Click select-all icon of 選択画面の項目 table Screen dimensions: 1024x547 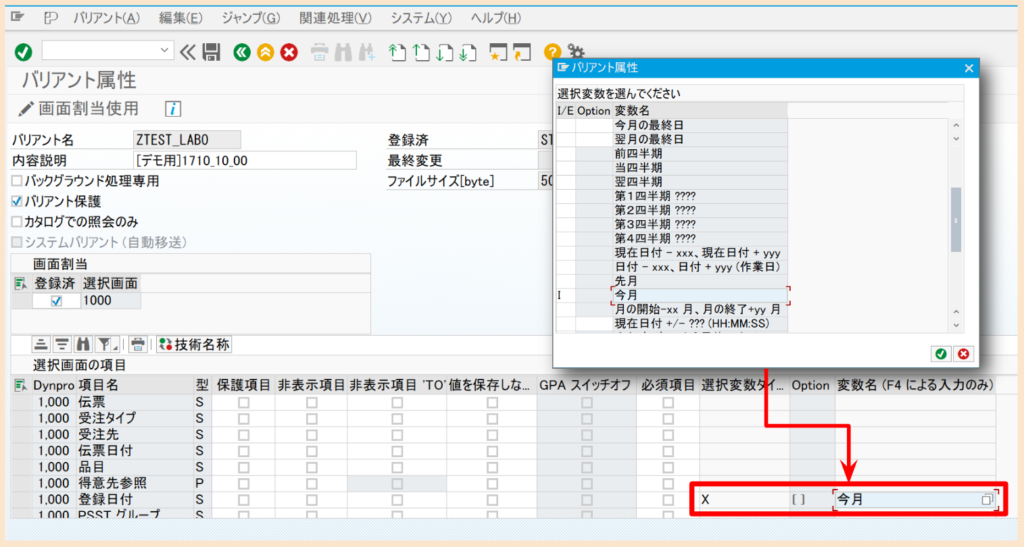(20, 386)
